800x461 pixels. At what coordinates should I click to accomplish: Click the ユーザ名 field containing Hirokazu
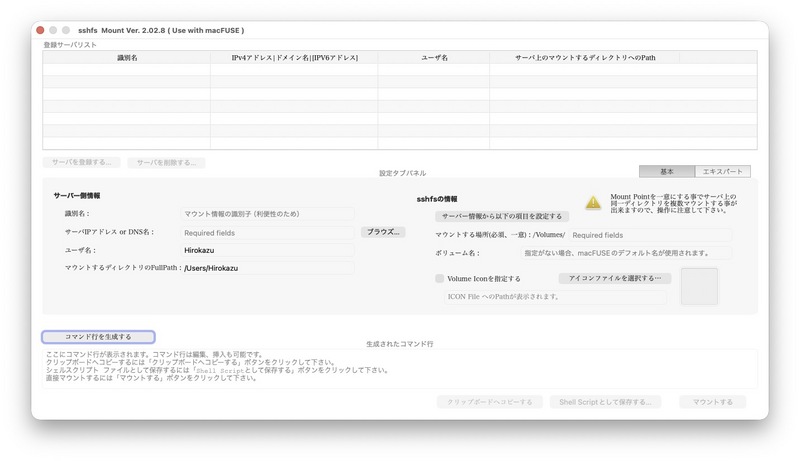(267, 250)
